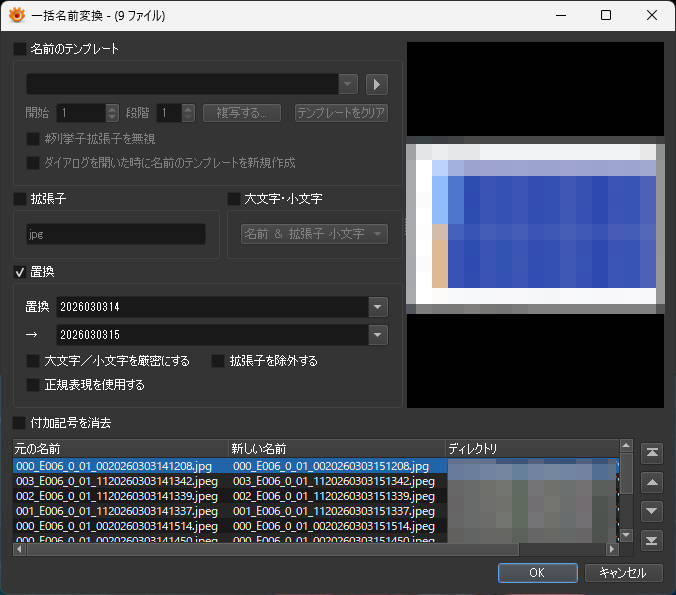This screenshot has width=676, height=595.
Task: Click the move-up arrow icon
Action: tap(652, 482)
